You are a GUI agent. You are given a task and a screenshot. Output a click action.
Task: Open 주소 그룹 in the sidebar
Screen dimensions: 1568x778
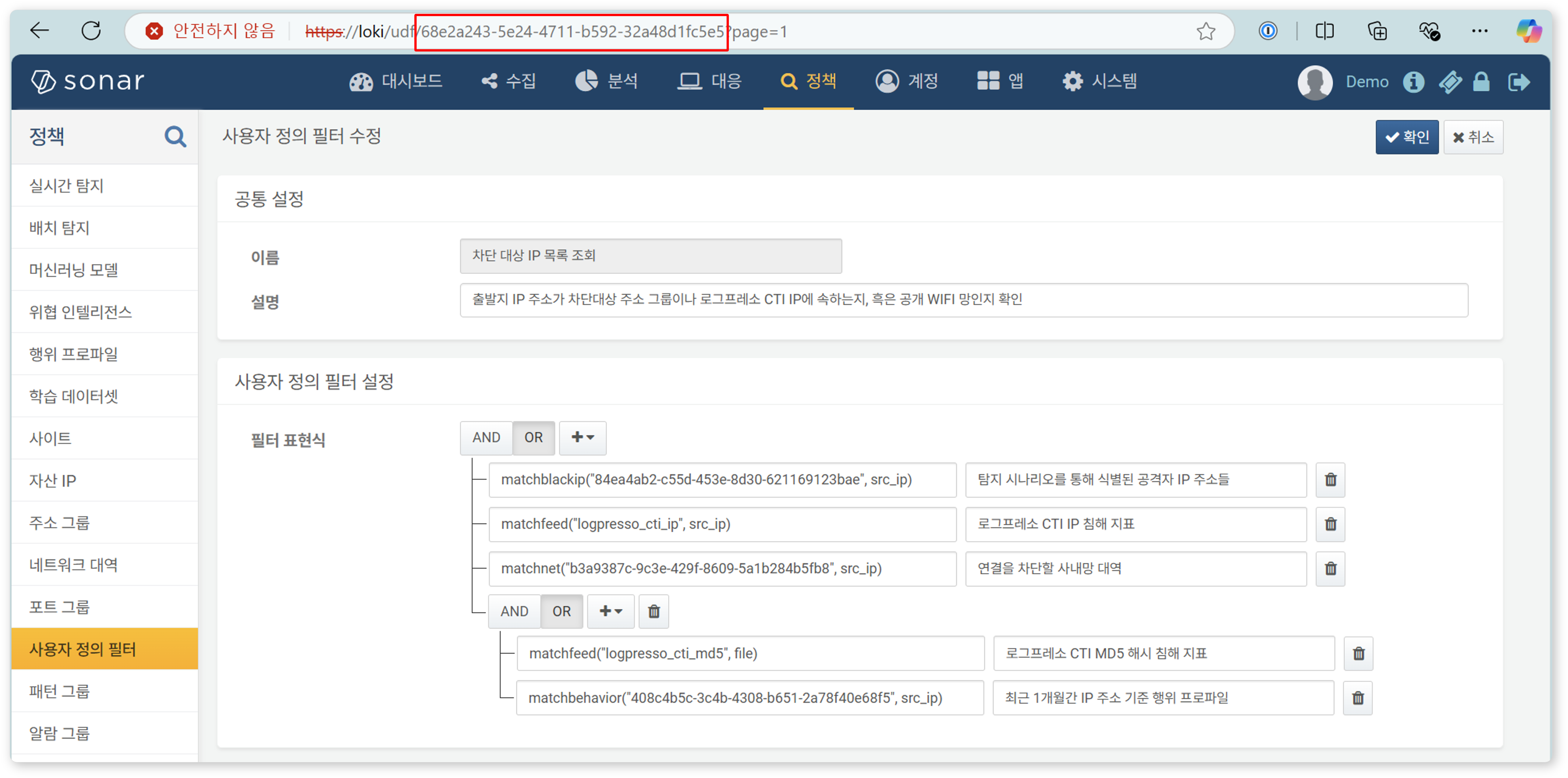(105, 522)
